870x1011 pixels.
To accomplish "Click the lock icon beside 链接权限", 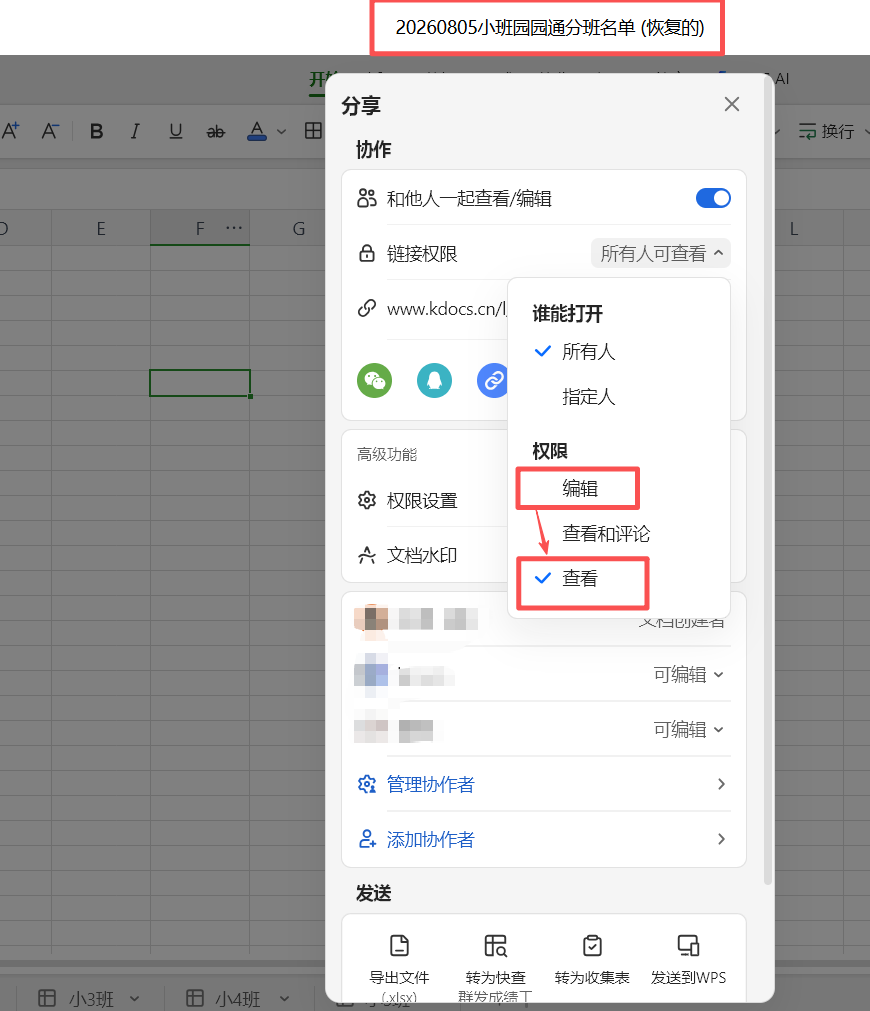I will (x=367, y=253).
